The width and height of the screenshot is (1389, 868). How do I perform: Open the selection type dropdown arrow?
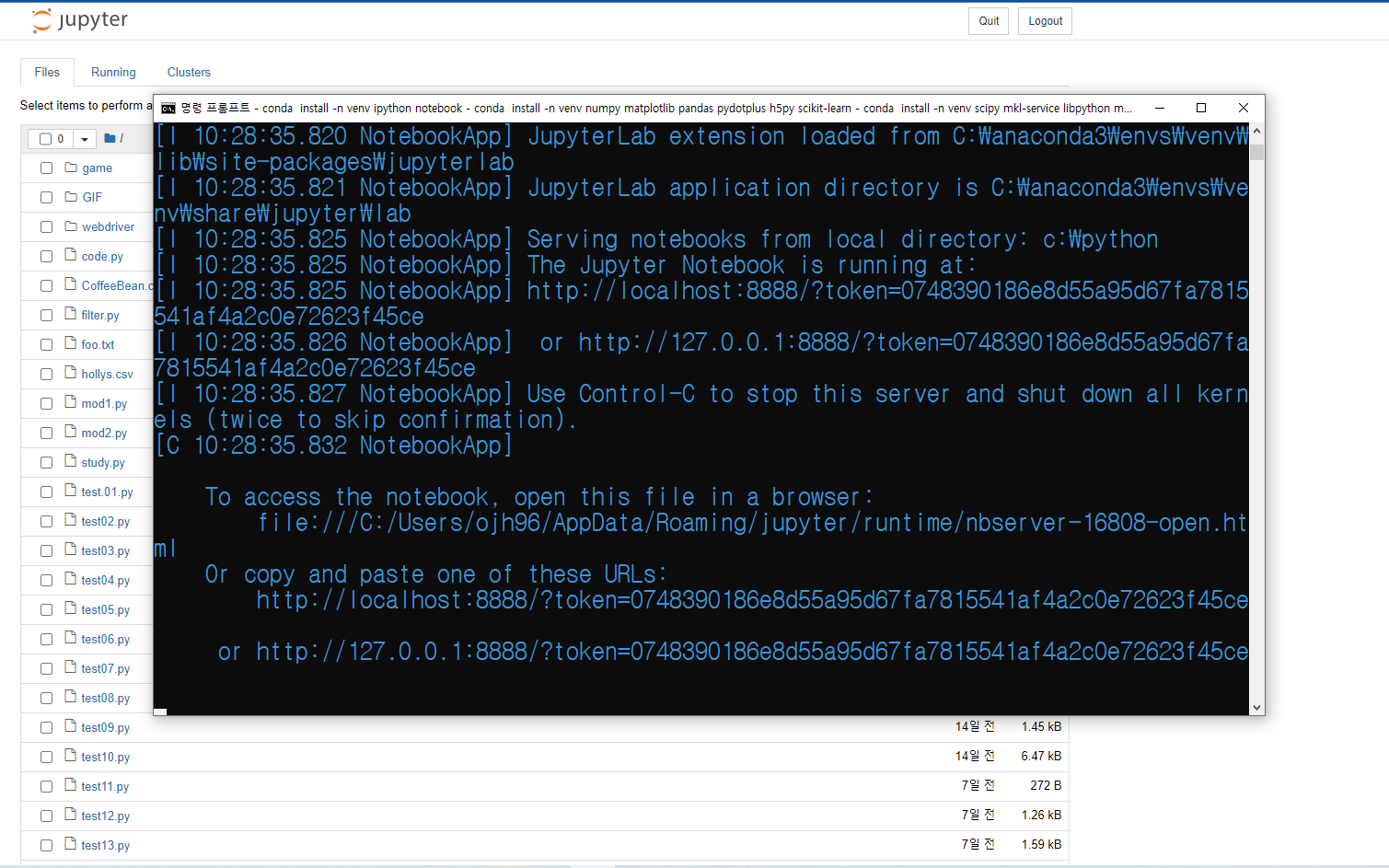85,139
